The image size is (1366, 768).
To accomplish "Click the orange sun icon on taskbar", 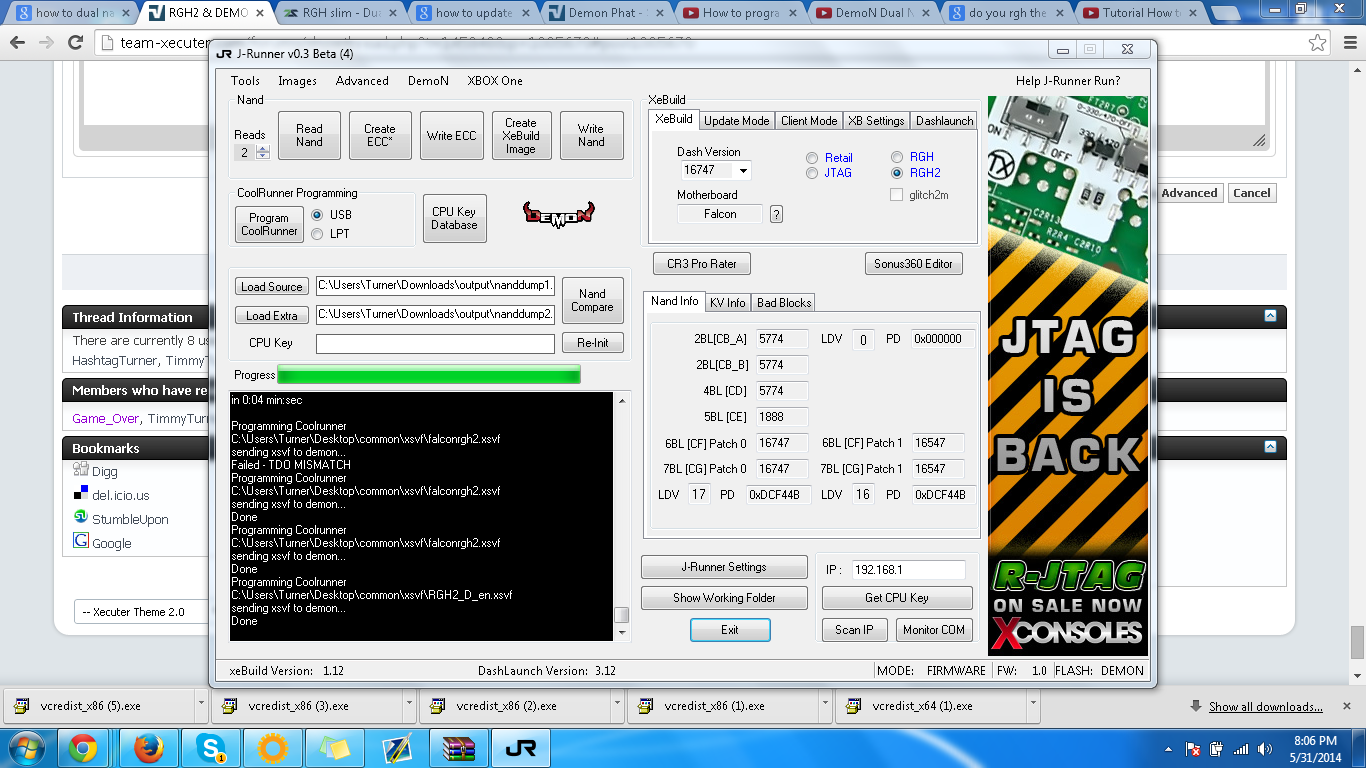I will coord(272,748).
